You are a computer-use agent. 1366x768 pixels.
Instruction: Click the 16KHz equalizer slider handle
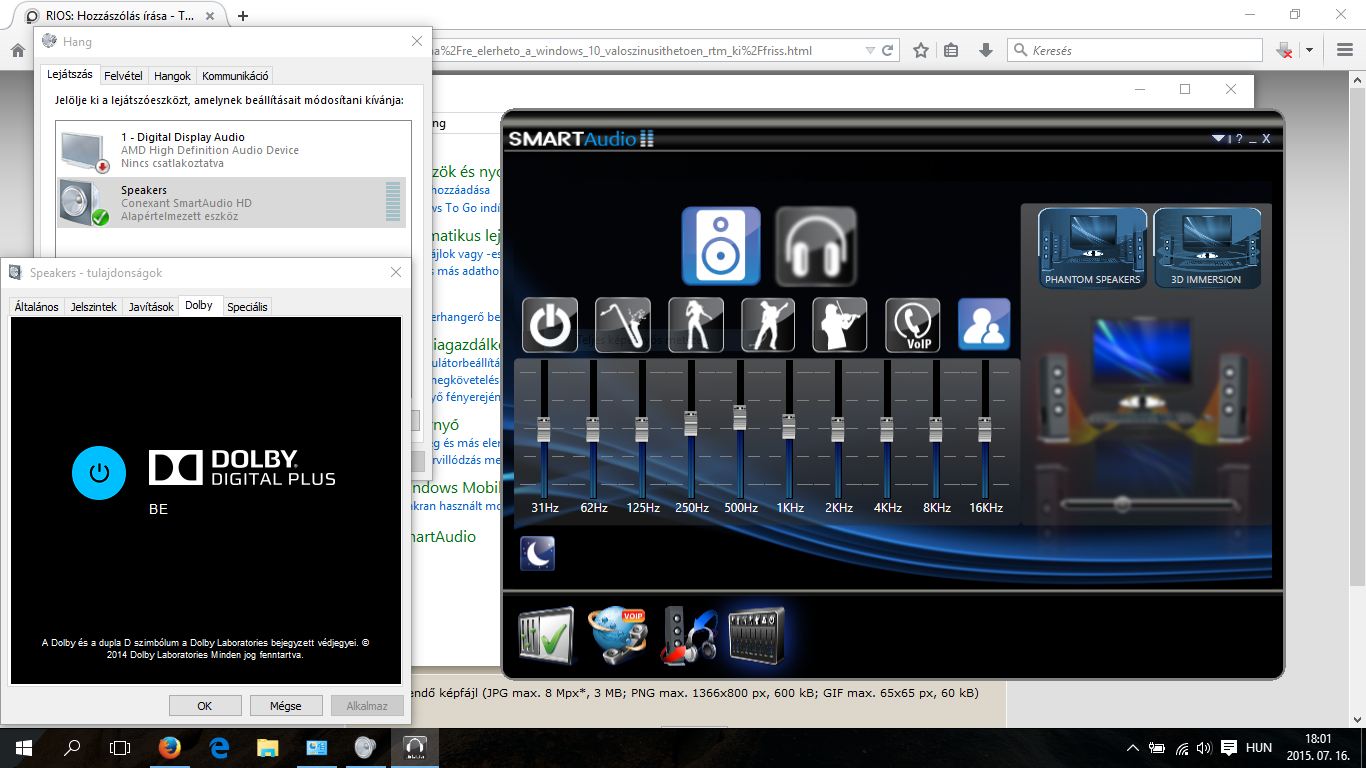(984, 429)
